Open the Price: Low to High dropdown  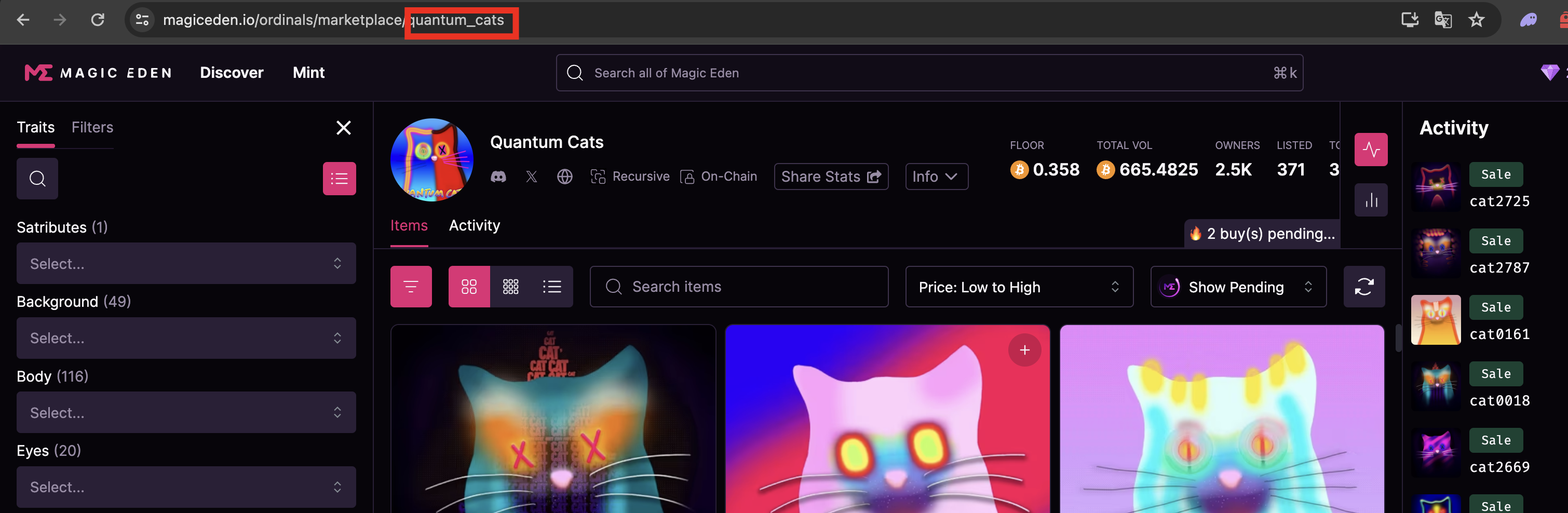1018,287
